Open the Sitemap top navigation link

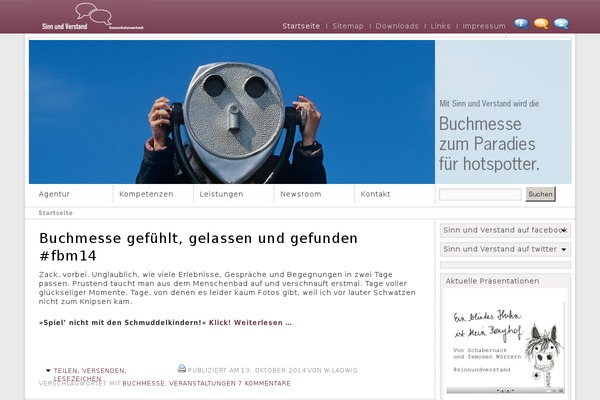(x=348, y=26)
